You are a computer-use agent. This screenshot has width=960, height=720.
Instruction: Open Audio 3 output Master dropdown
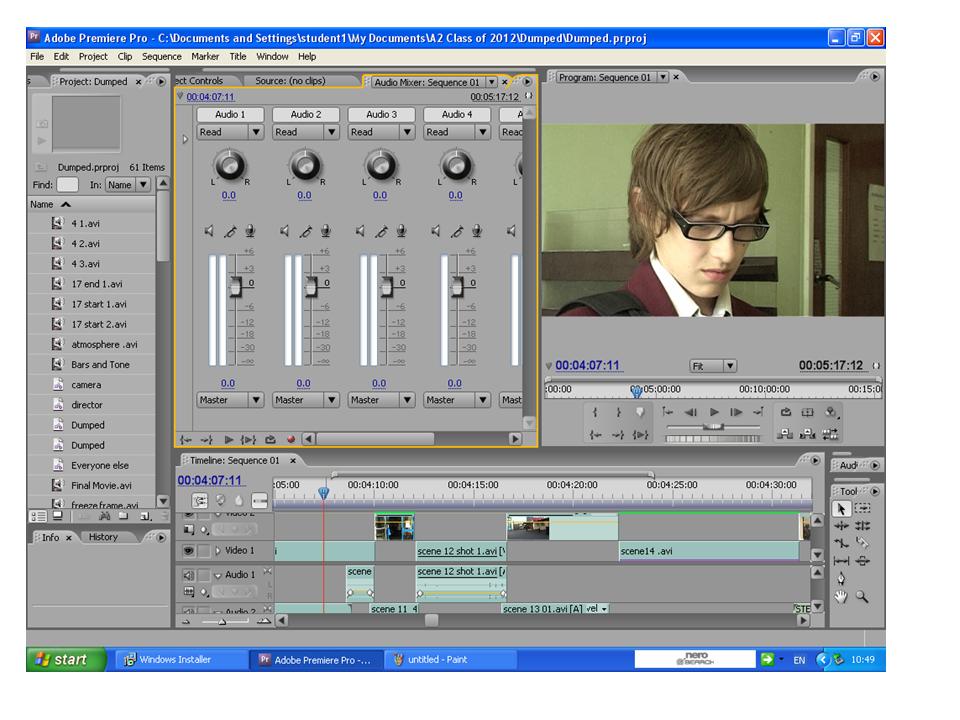point(381,400)
